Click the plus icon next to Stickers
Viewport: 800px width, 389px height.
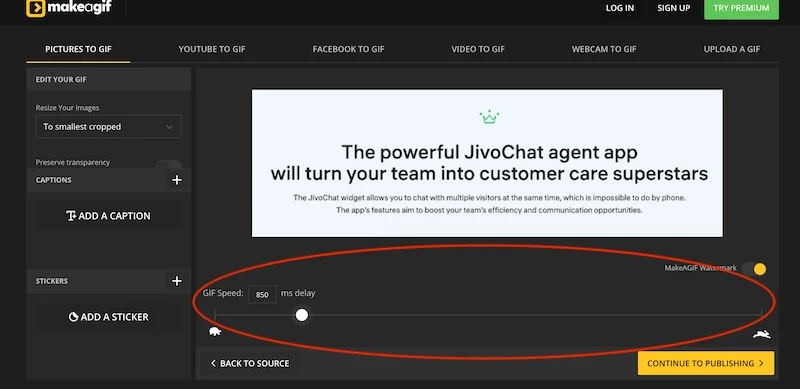[177, 281]
